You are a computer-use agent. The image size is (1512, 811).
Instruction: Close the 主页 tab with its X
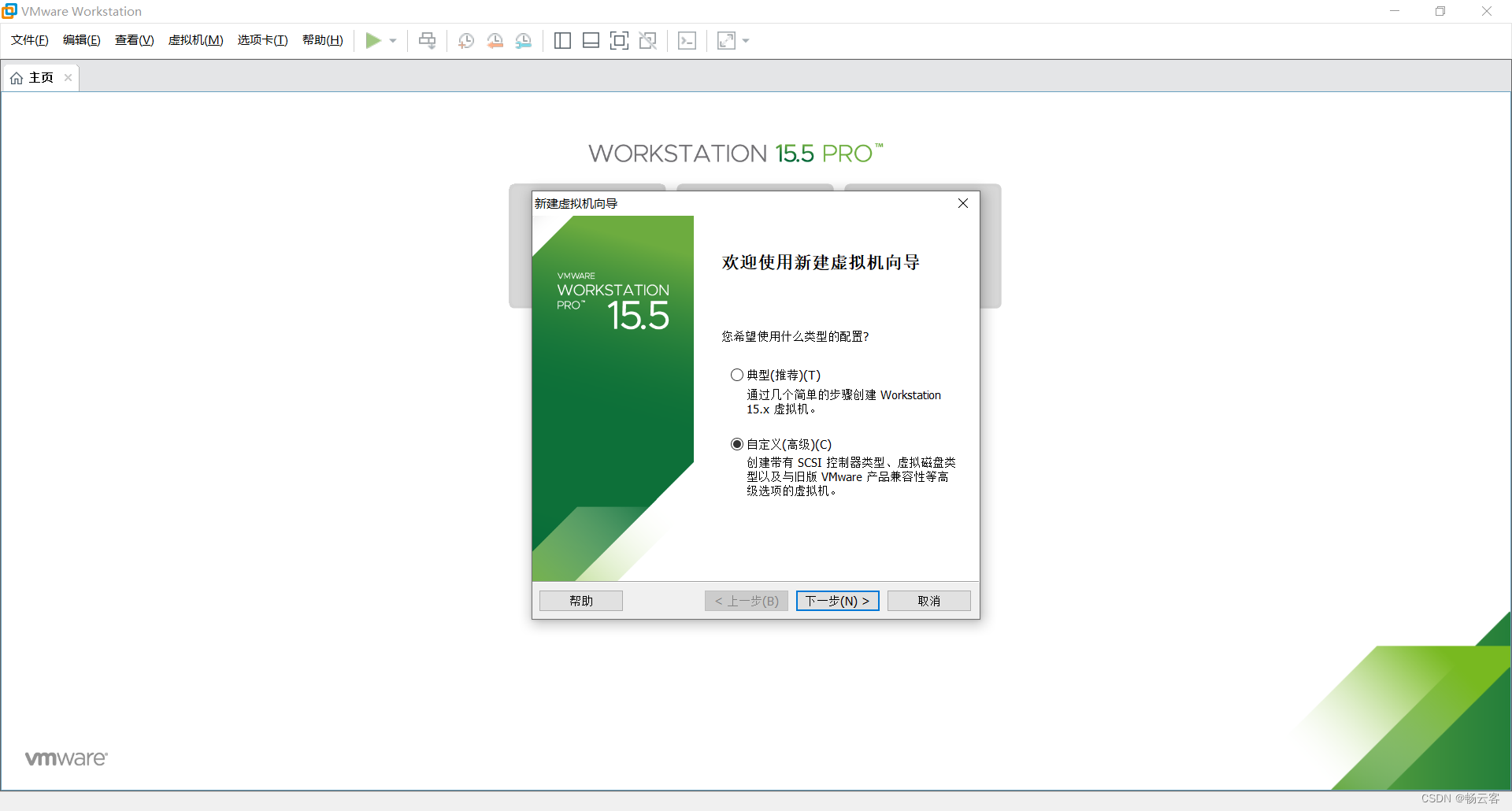tap(69, 78)
